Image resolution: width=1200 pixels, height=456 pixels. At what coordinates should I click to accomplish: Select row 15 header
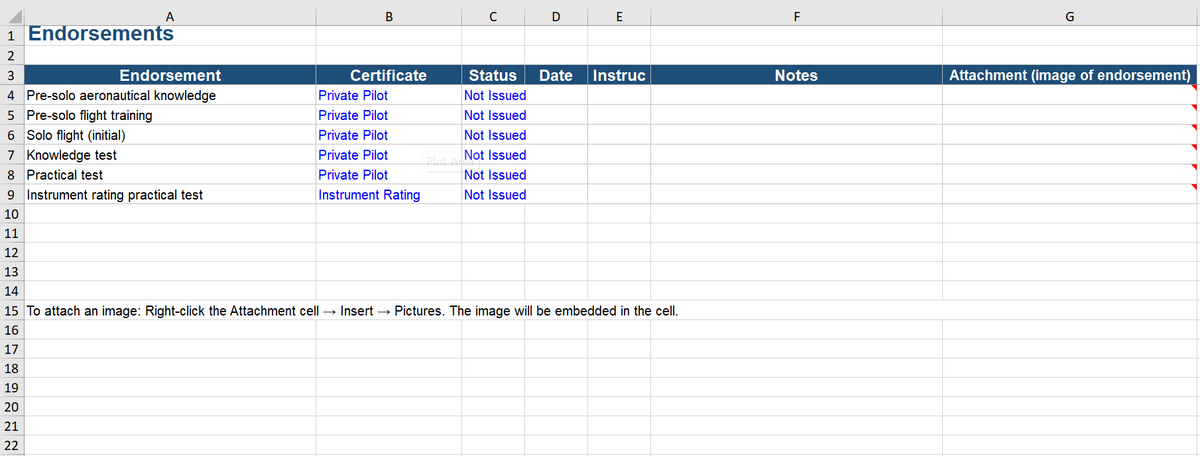(x=12, y=310)
